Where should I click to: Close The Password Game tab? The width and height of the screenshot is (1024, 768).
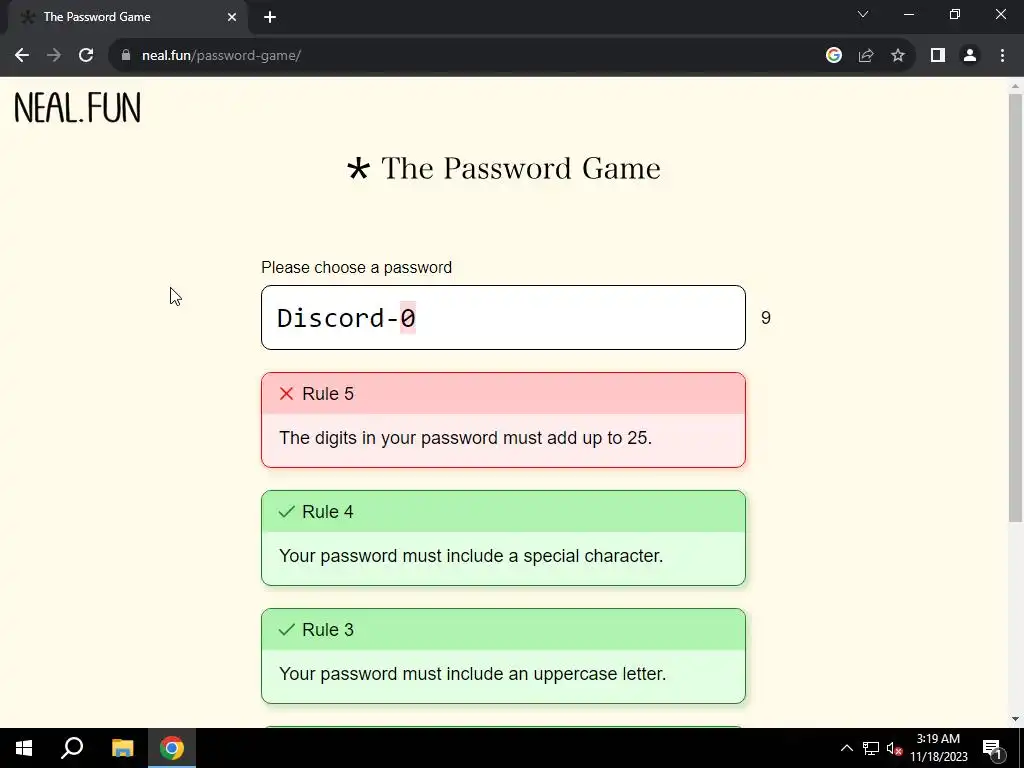coord(232,17)
